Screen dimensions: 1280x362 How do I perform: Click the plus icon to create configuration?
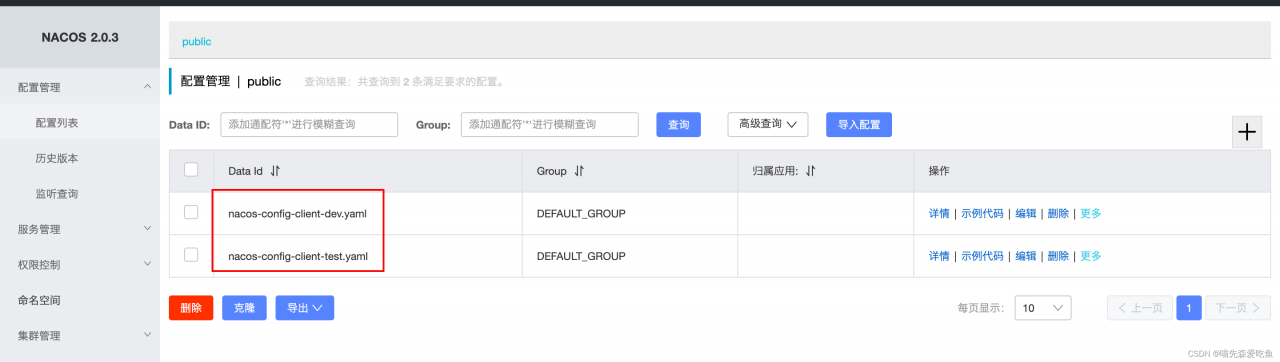coord(1246,132)
